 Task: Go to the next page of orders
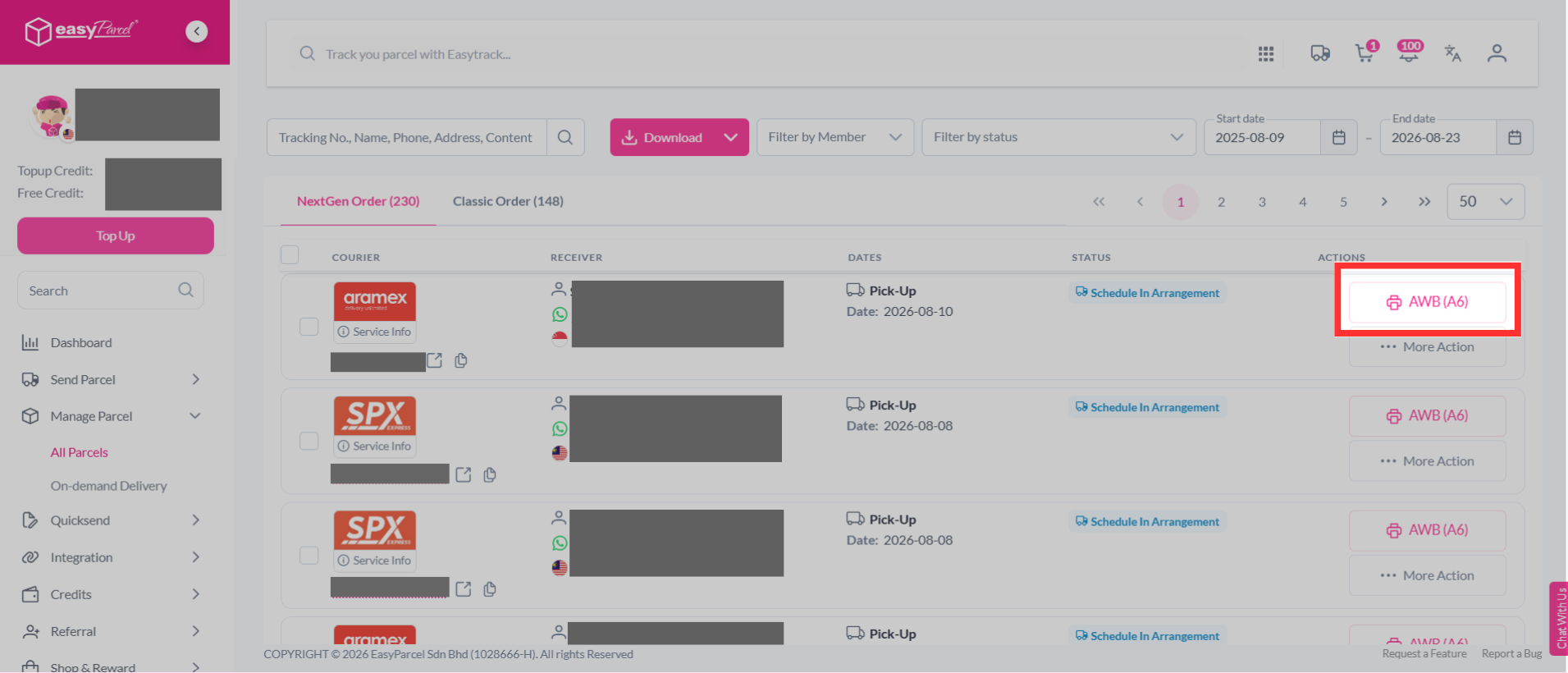point(1384,202)
